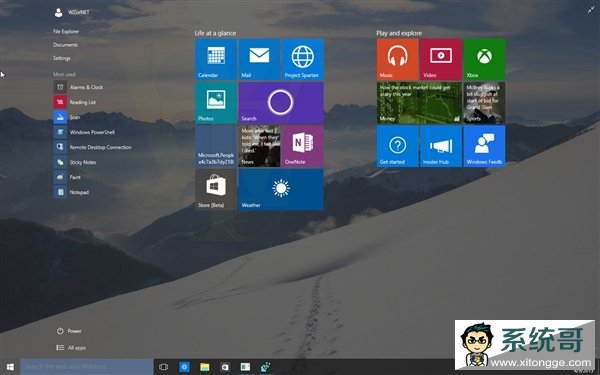This screenshot has height=375, width=600.
Task: Launch Reading List from Most used
Action: 75,102
